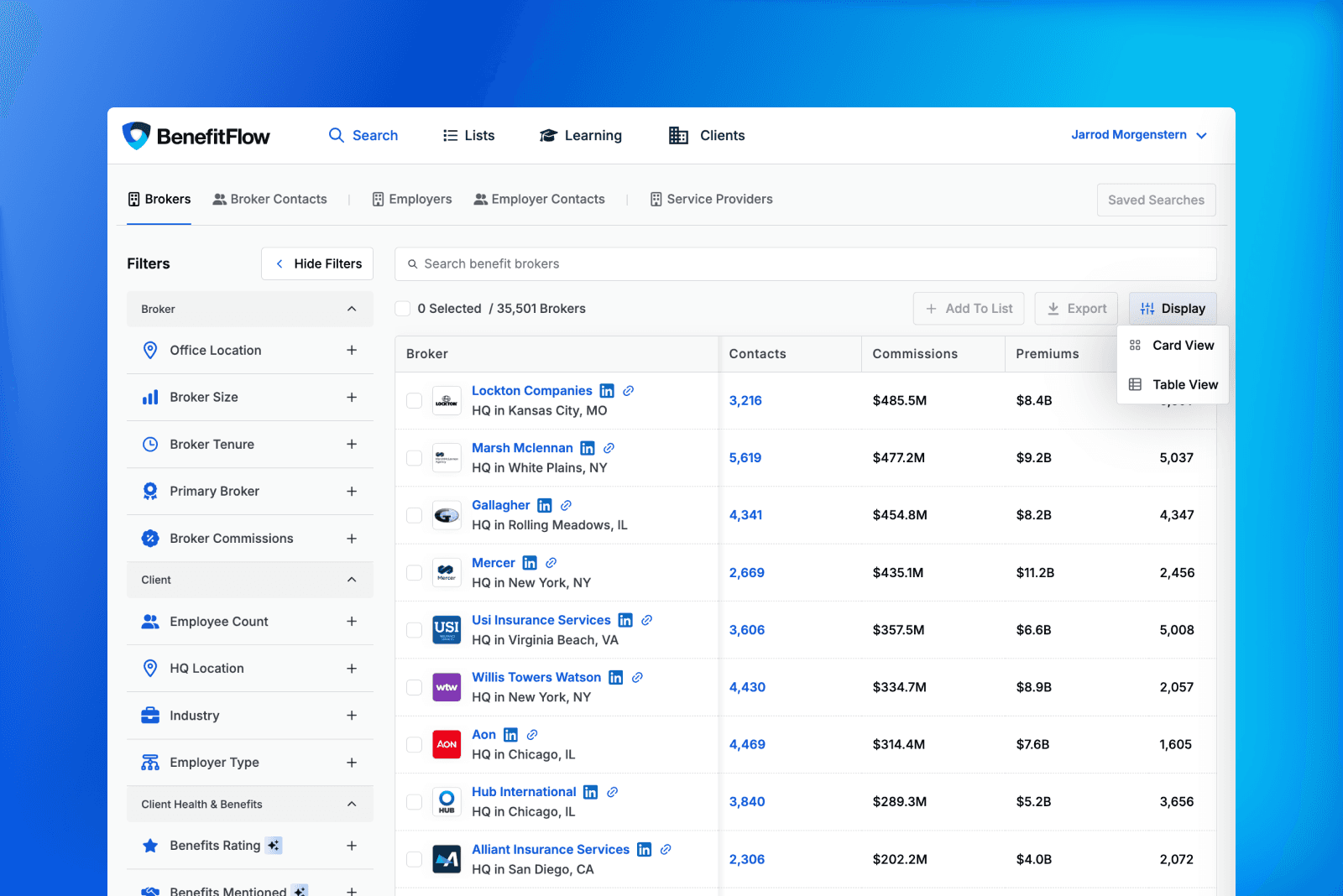Screen dimensions: 1343x896
Task: Click the BenefitFlow shield logo
Action: [x=137, y=135]
